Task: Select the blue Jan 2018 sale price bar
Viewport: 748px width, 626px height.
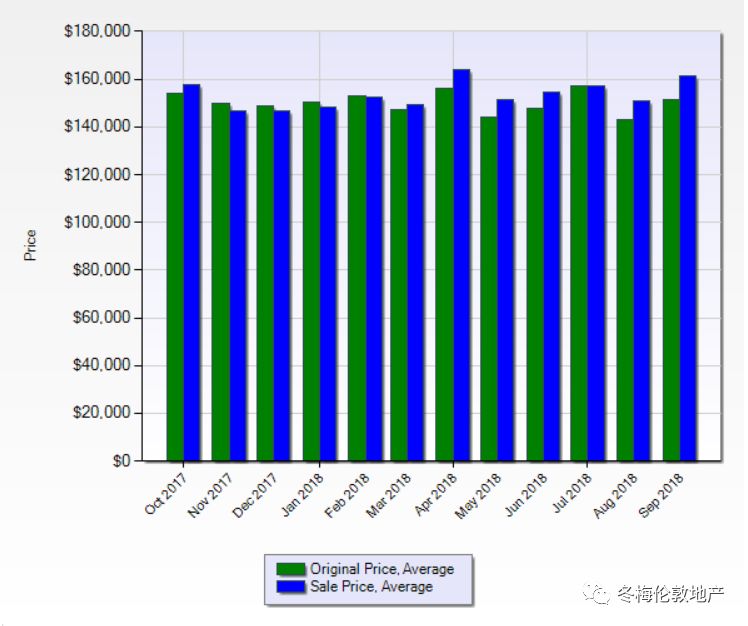Action: click(328, 284)
